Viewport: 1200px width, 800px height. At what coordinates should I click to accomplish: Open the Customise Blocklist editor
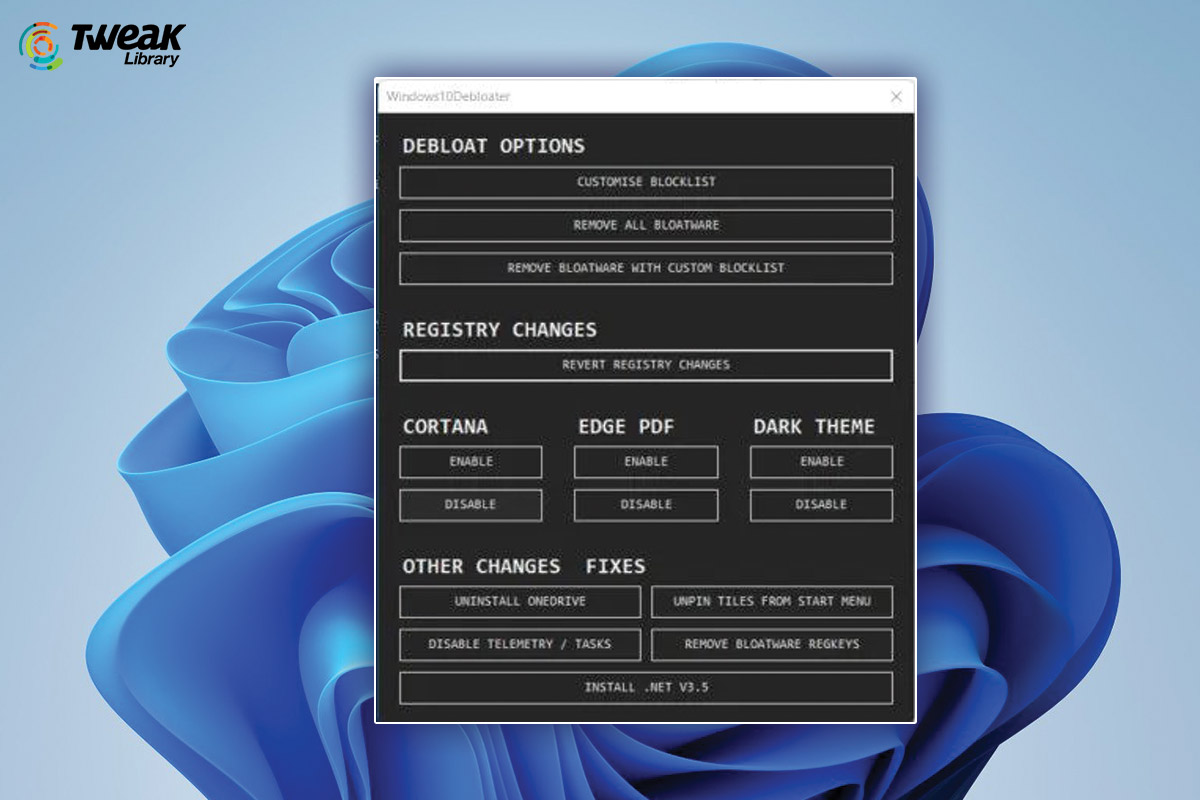646,182
